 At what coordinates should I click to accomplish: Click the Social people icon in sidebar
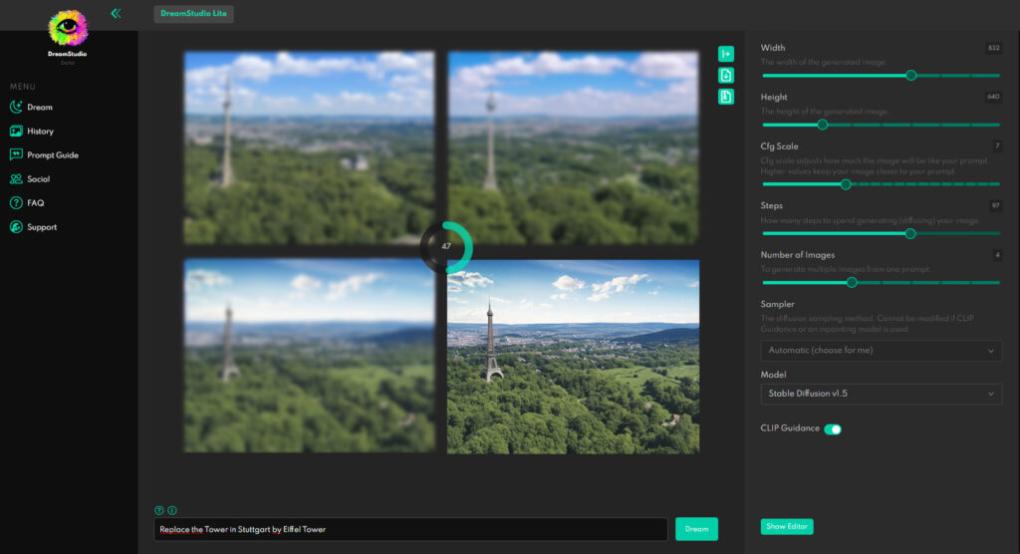point(16,179)
